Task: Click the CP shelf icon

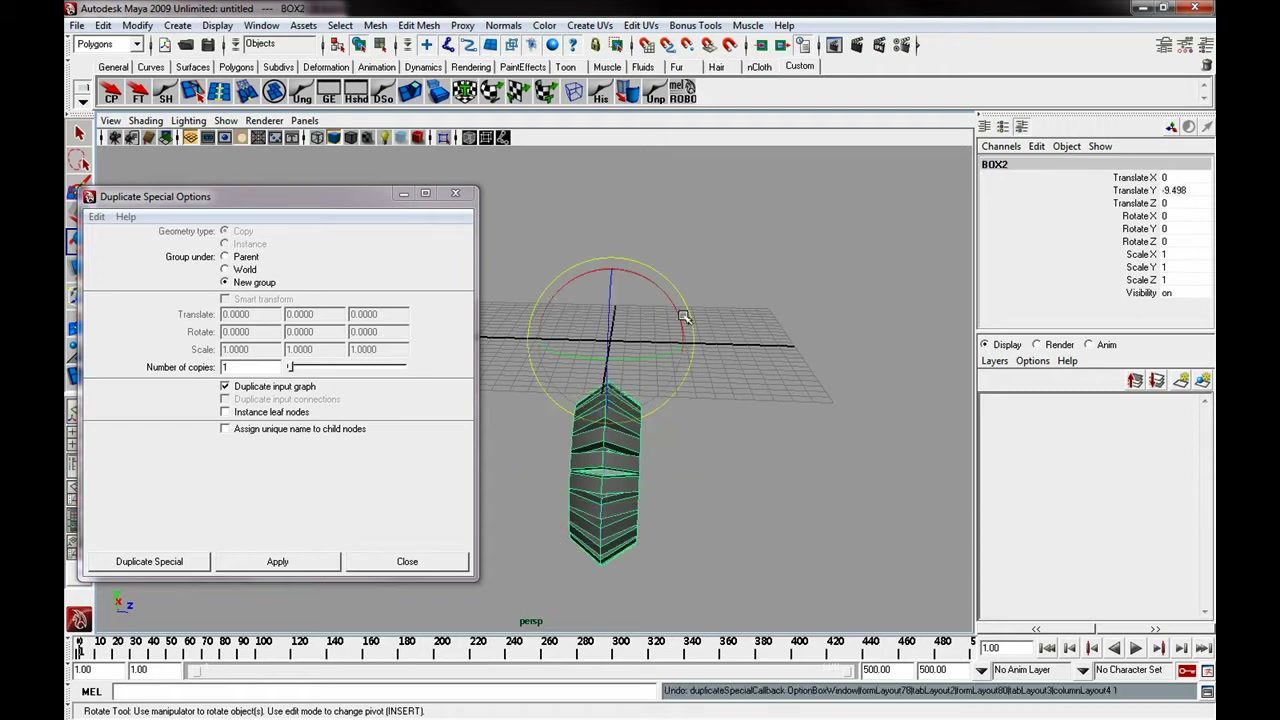Action: 111,93
